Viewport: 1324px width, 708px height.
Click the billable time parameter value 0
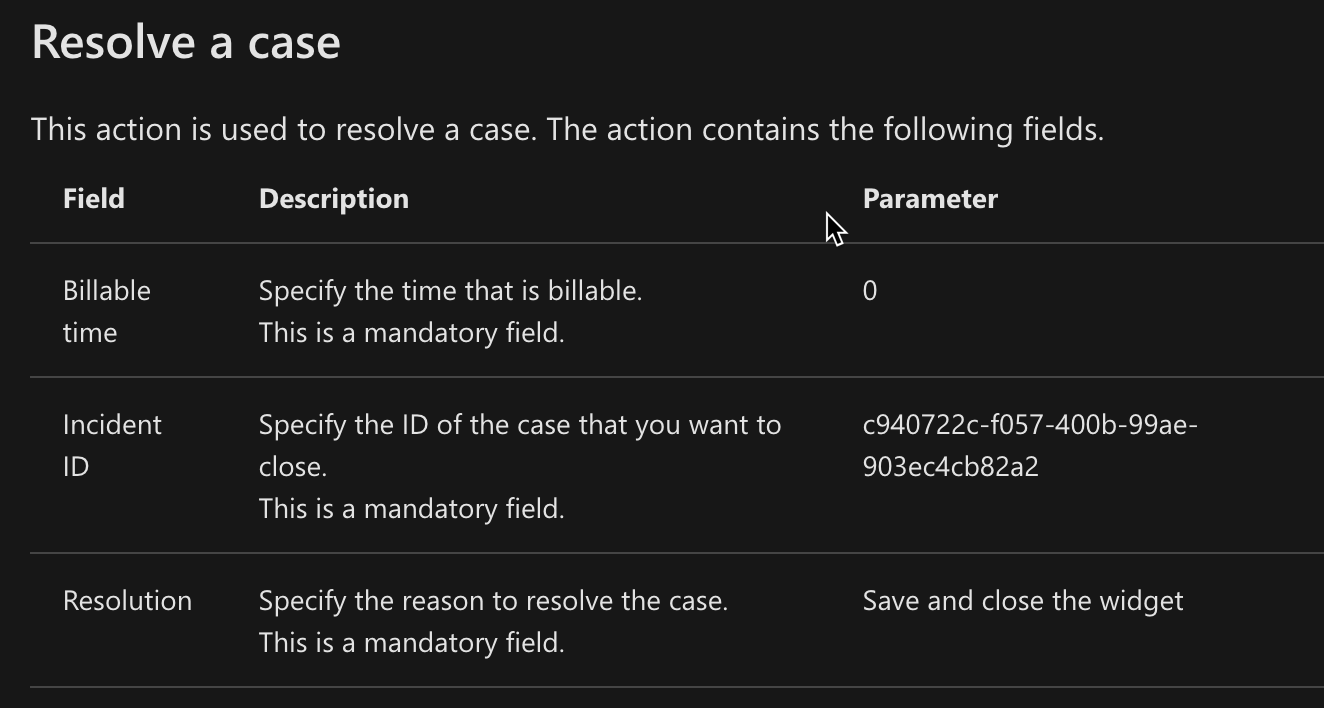coord(870,291)
